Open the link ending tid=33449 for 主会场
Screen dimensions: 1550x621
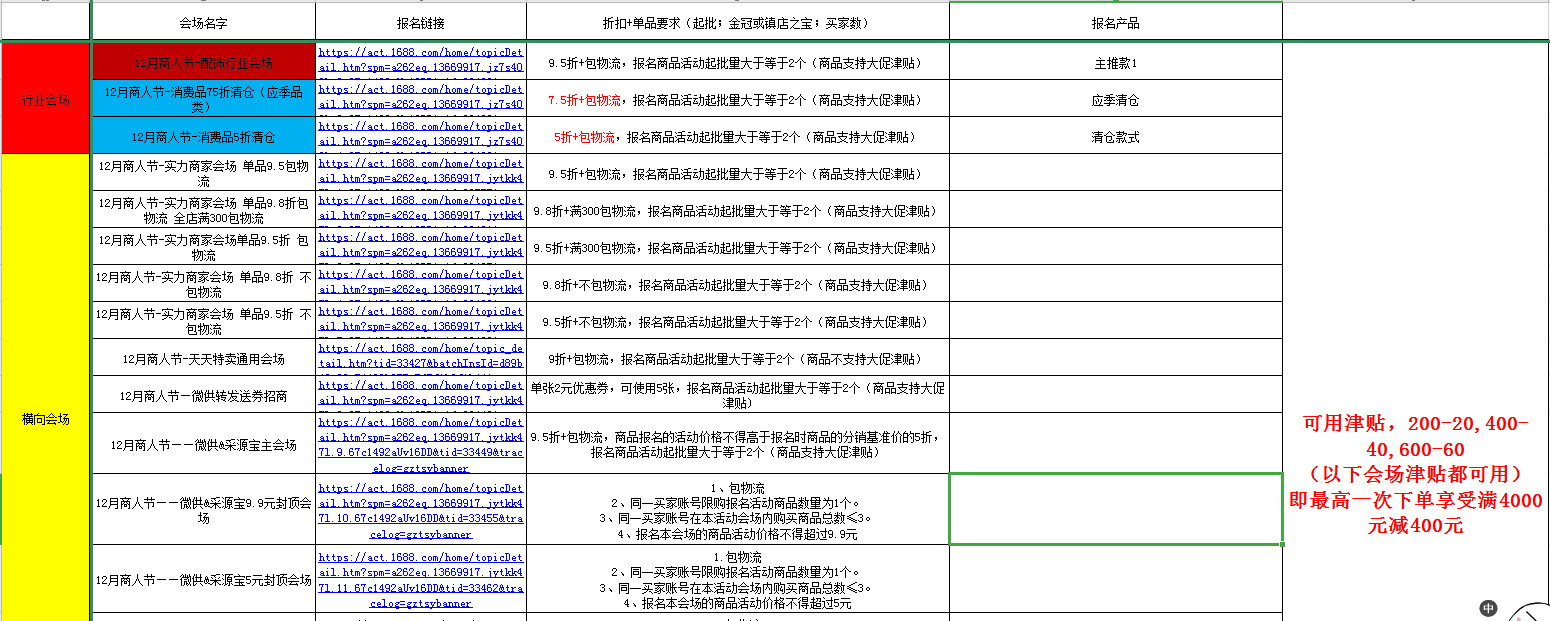tap(420, 444)
